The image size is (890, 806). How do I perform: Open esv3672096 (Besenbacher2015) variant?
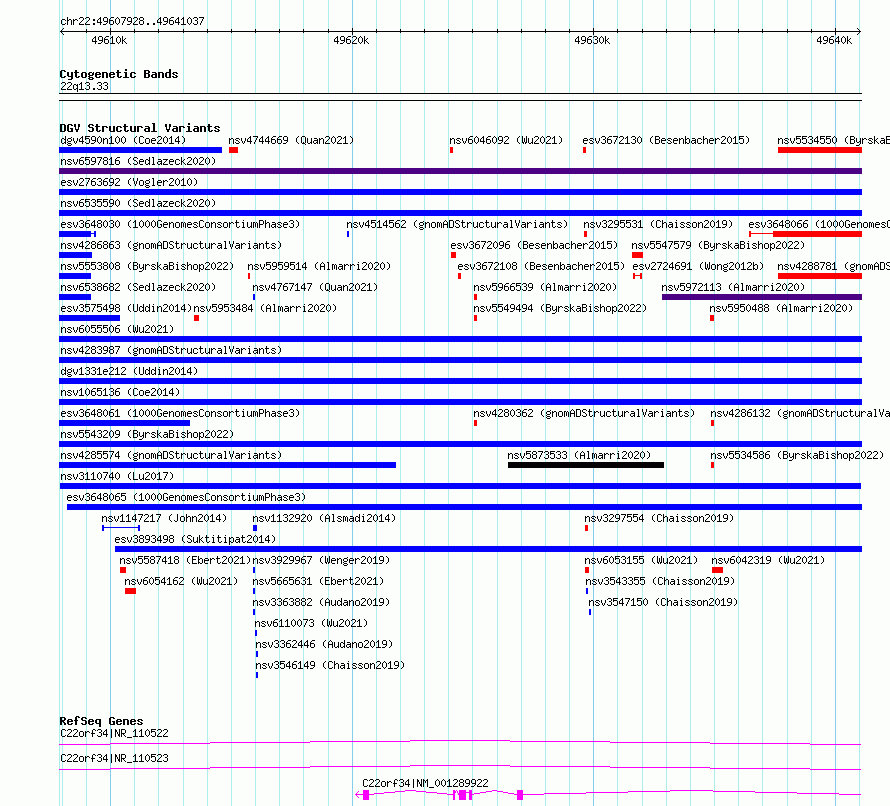pos(534,245)
